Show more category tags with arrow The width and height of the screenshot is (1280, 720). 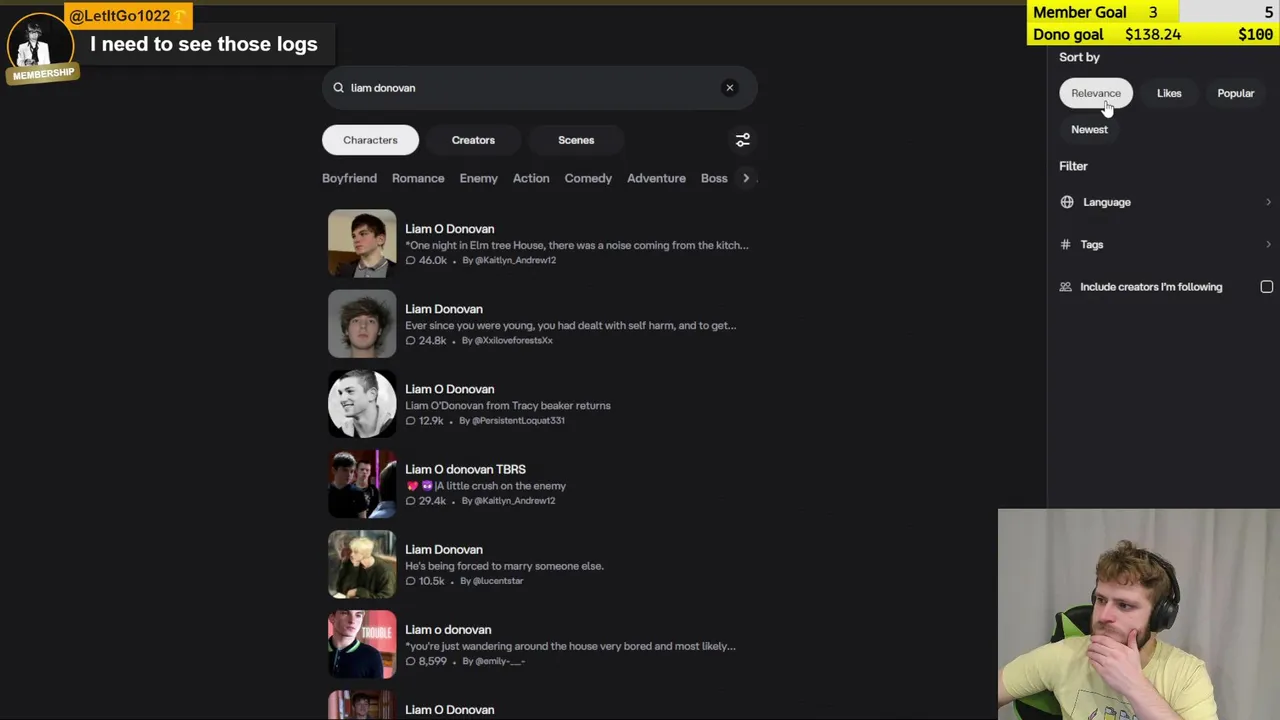tap(746, 178)
